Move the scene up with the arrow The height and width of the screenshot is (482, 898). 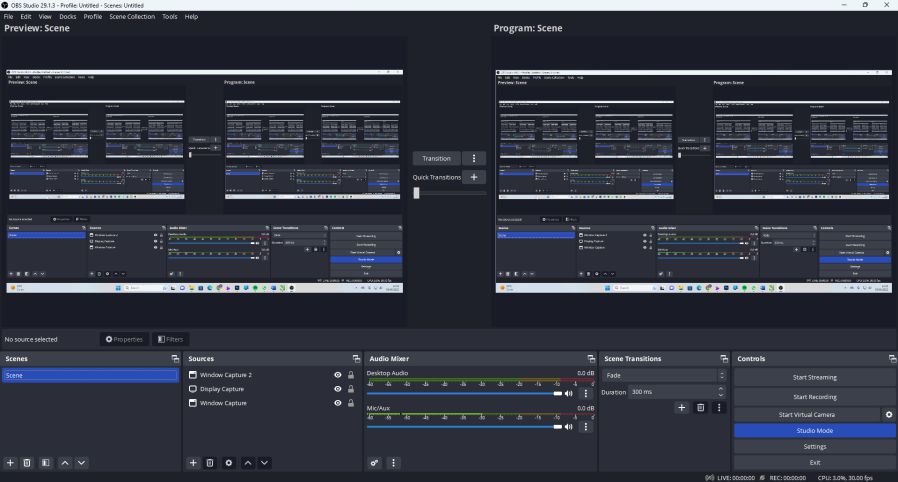coord(65,463)
